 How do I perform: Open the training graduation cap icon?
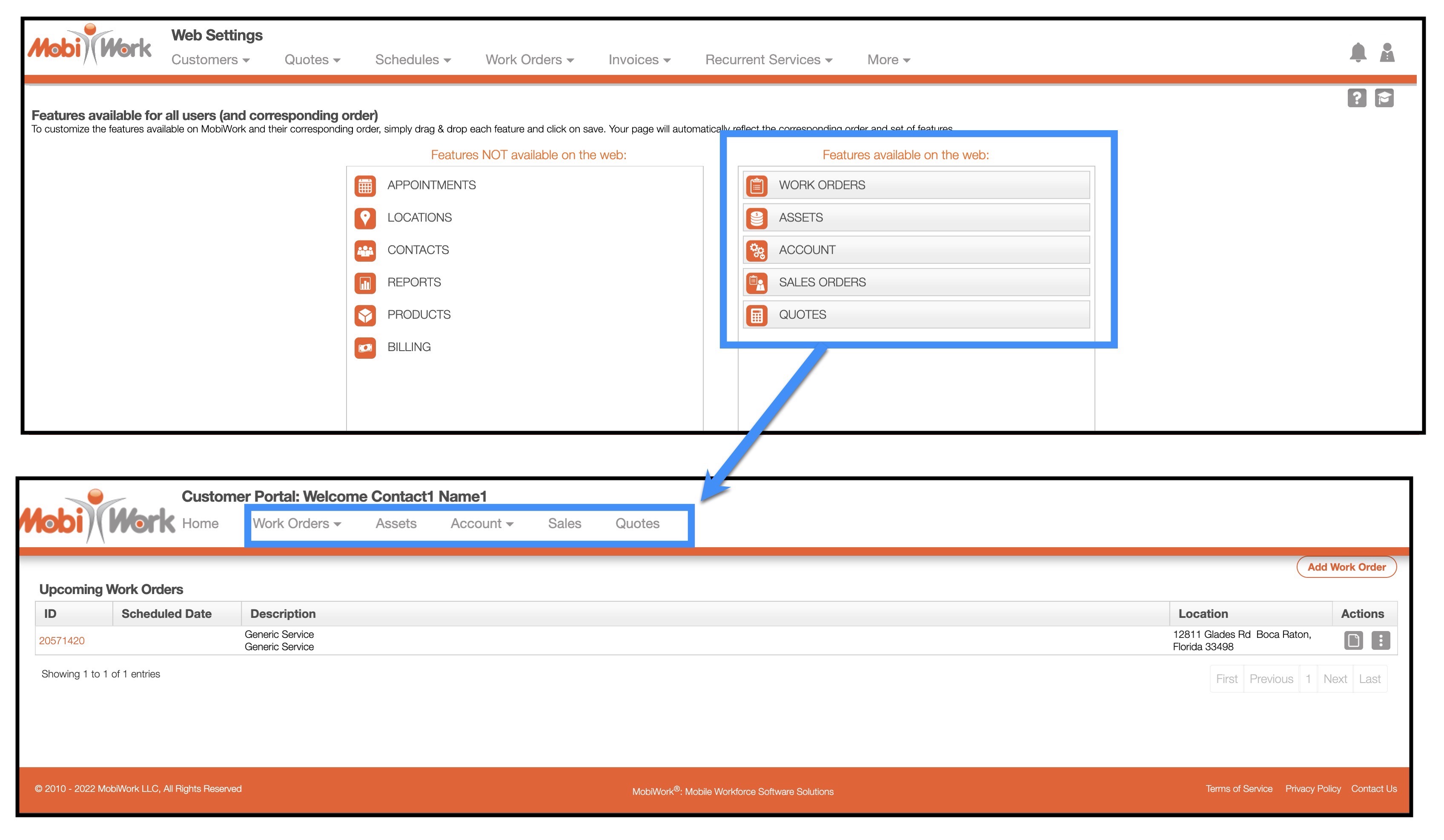pyautogui.click(x=1384, y=98)
